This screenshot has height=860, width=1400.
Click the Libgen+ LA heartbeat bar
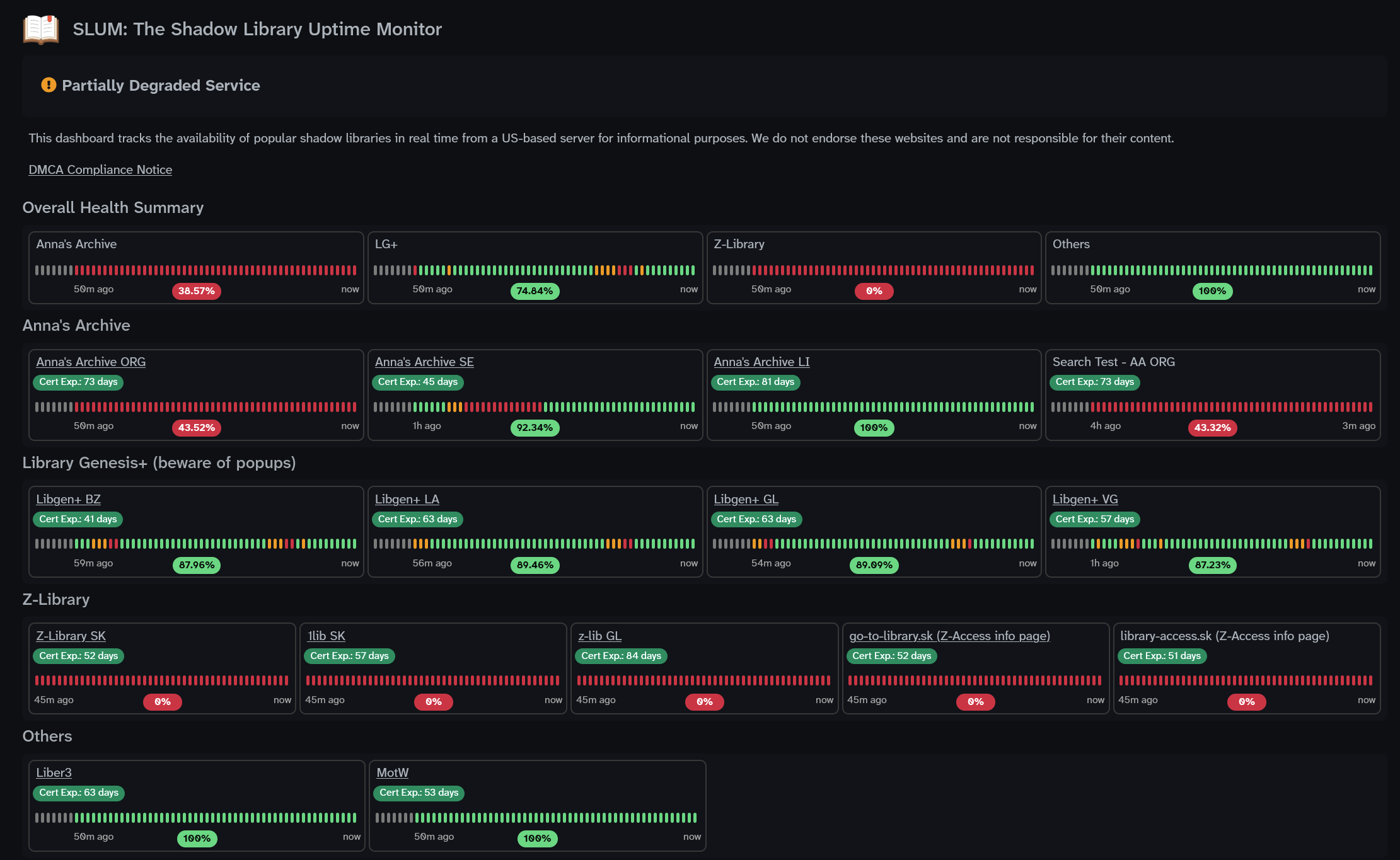coord(535,544)
